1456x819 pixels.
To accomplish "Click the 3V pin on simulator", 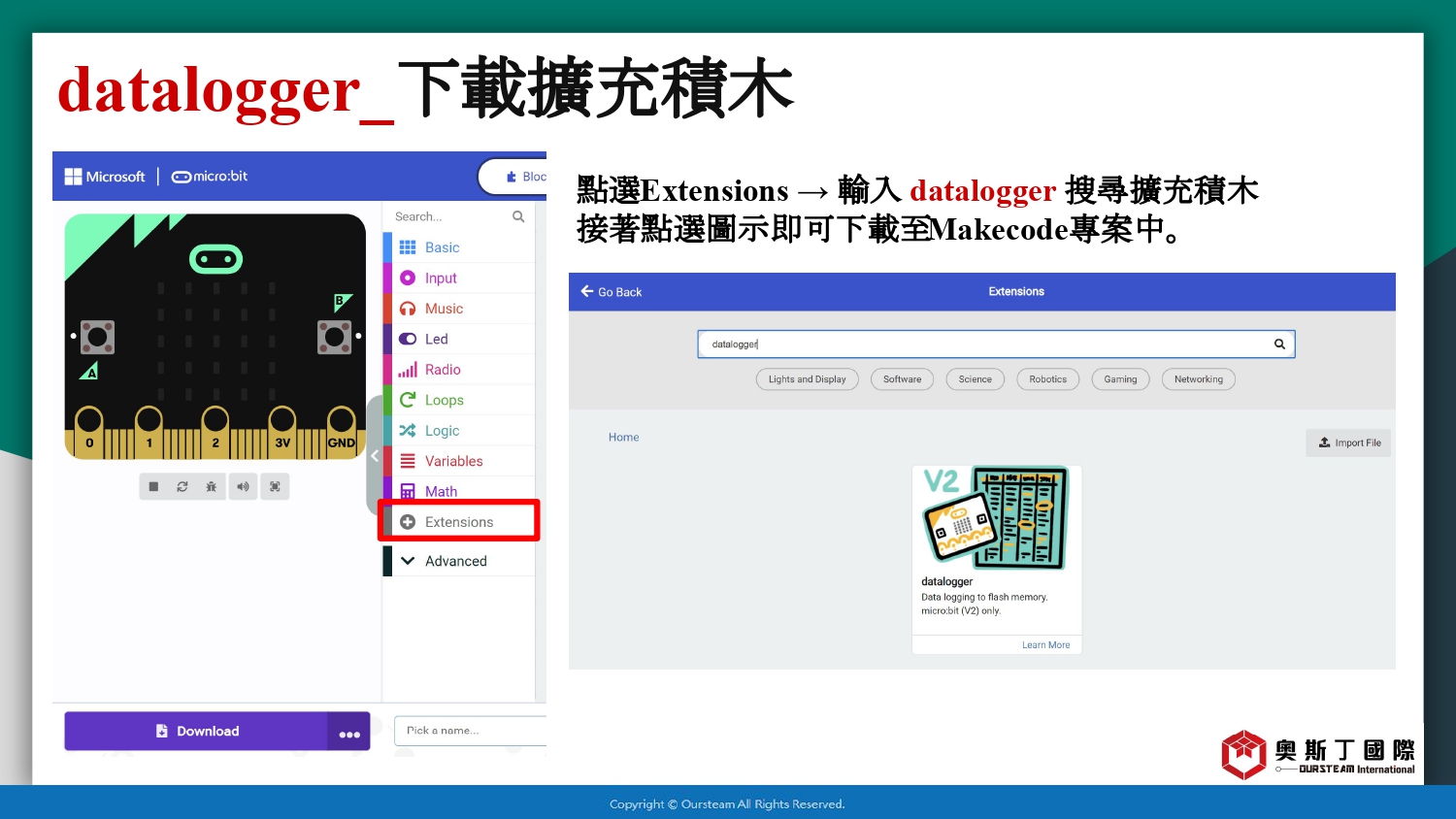I will [x=282, y=432].
